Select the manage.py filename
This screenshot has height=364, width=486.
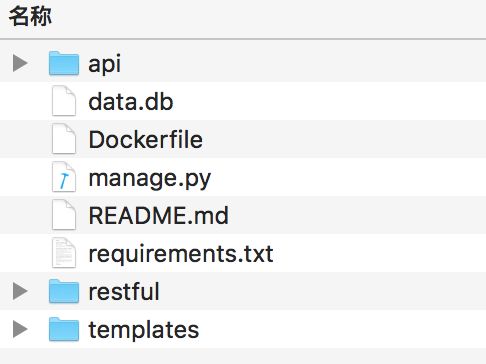pyautogui.click(x=150, y=179)
